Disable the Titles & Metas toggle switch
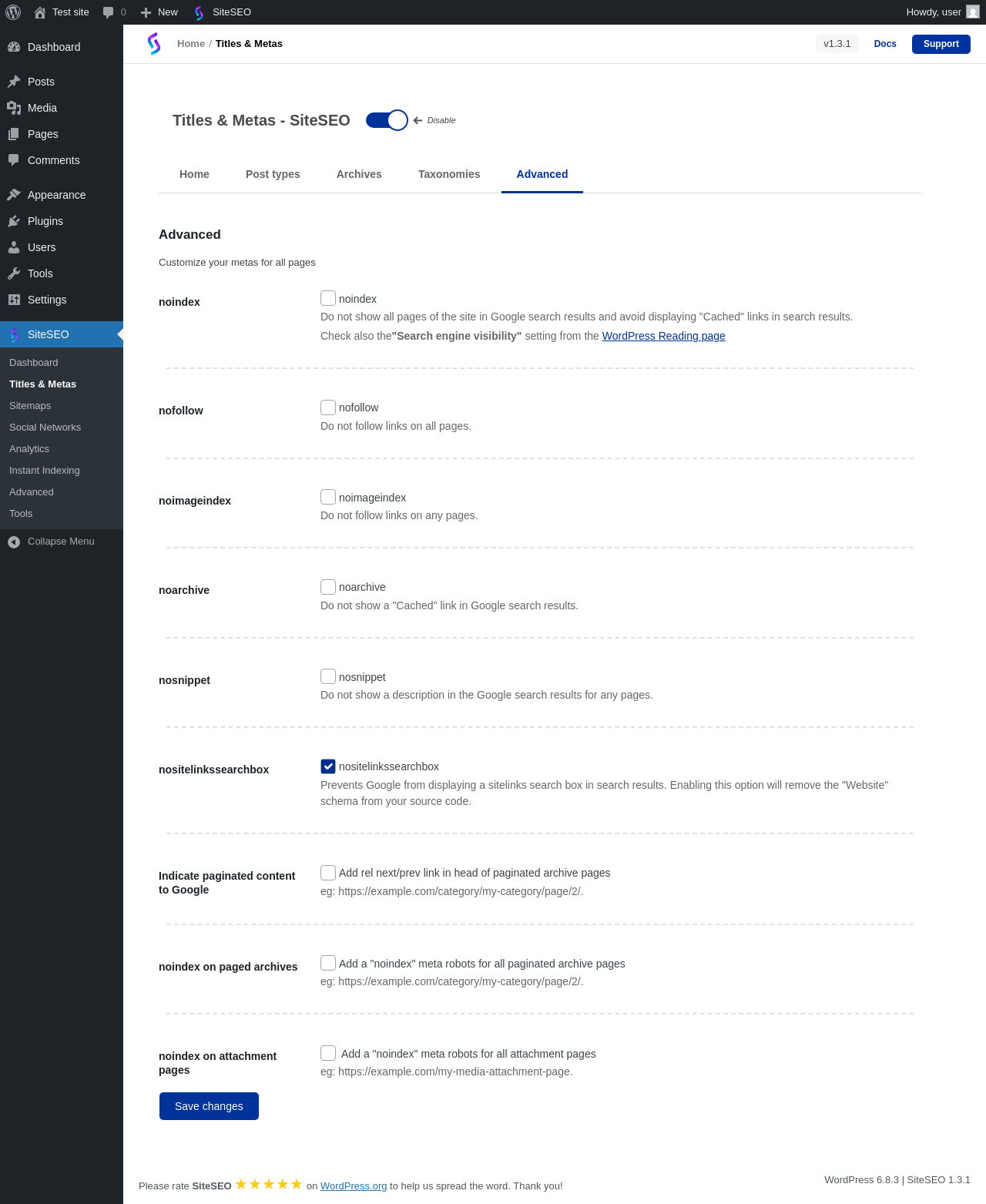986x1204 pixels. [x=387, y=120]
